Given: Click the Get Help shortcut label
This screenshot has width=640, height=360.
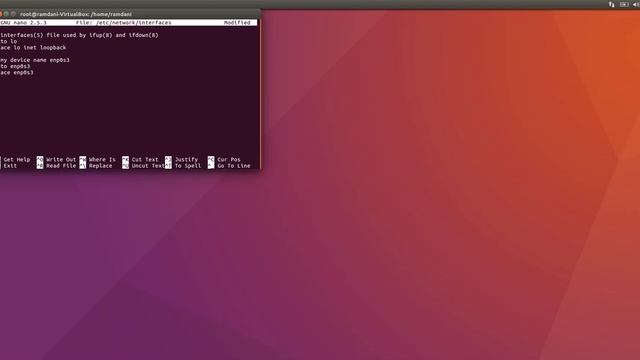Looking at the screenshot, I should pyautogui.click(x=17, y=160).
